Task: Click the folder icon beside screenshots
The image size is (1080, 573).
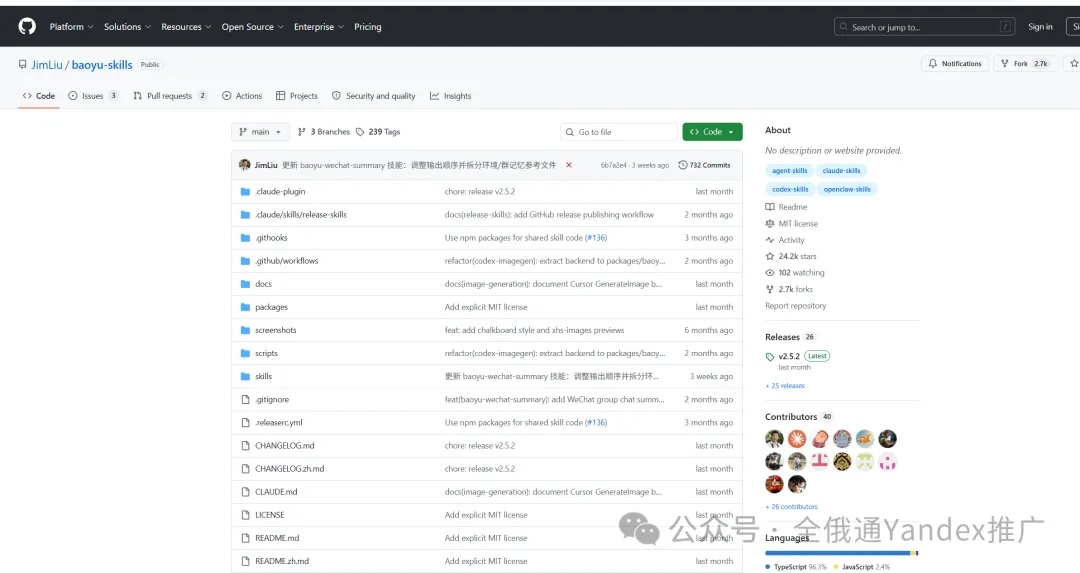Action: point(245,330)
